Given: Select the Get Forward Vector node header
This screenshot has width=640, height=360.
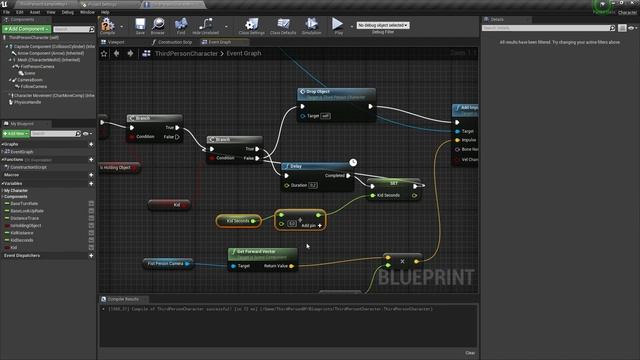Looking at the screenshot, I should [x=263, y=254].
